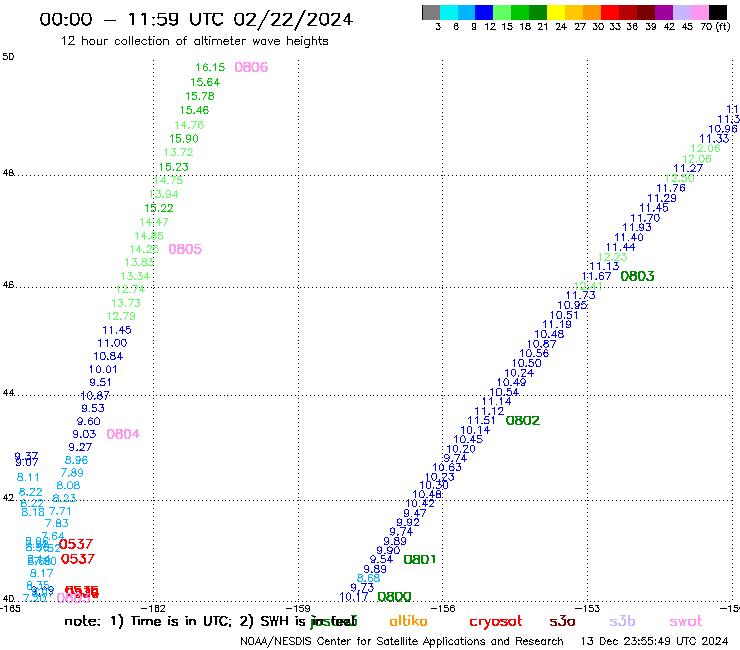
Task: Click the 11.93 wave height value
Action: click(637, 228)
